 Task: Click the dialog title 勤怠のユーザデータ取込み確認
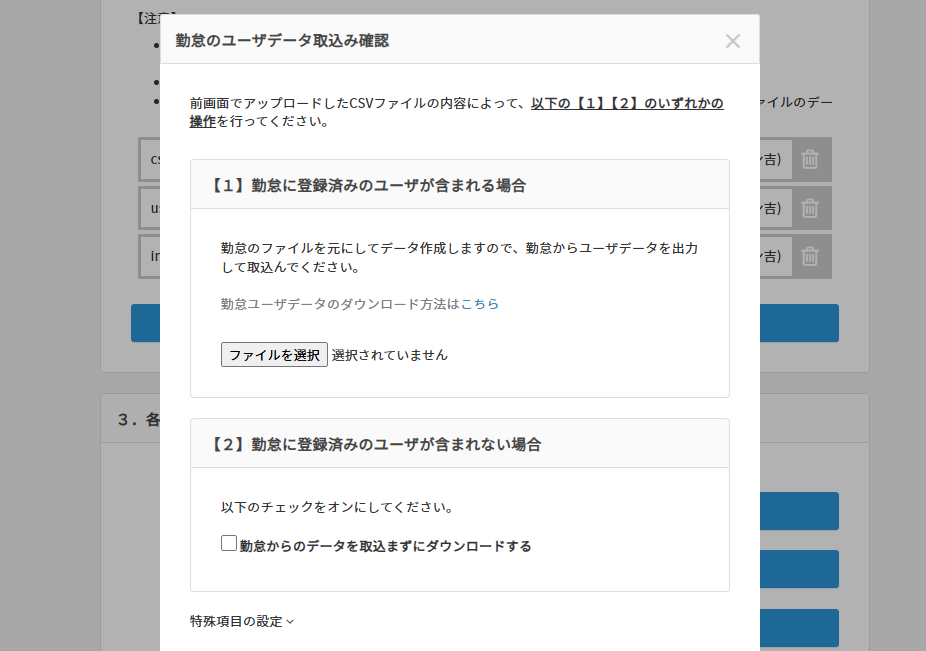282,41
